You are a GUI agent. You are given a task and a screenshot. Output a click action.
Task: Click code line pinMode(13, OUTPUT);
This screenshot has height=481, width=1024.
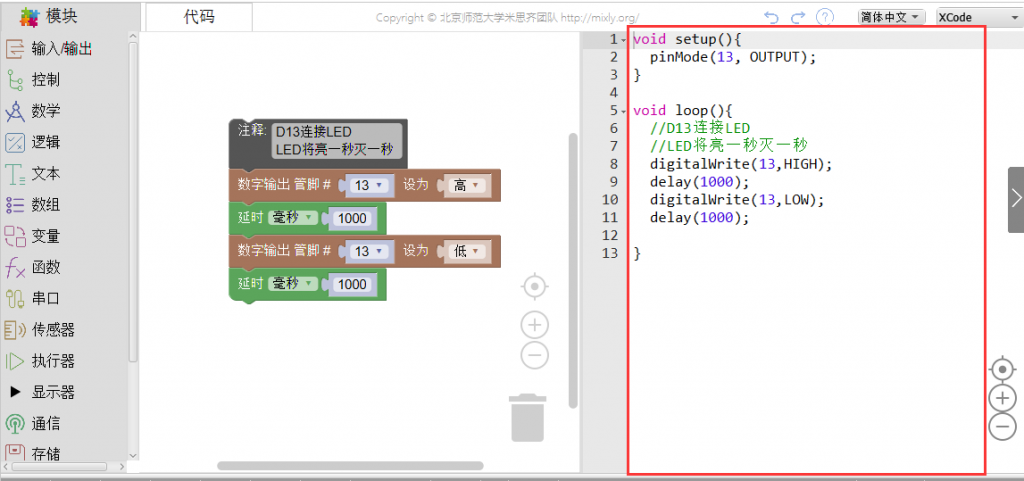click(733, 57)
